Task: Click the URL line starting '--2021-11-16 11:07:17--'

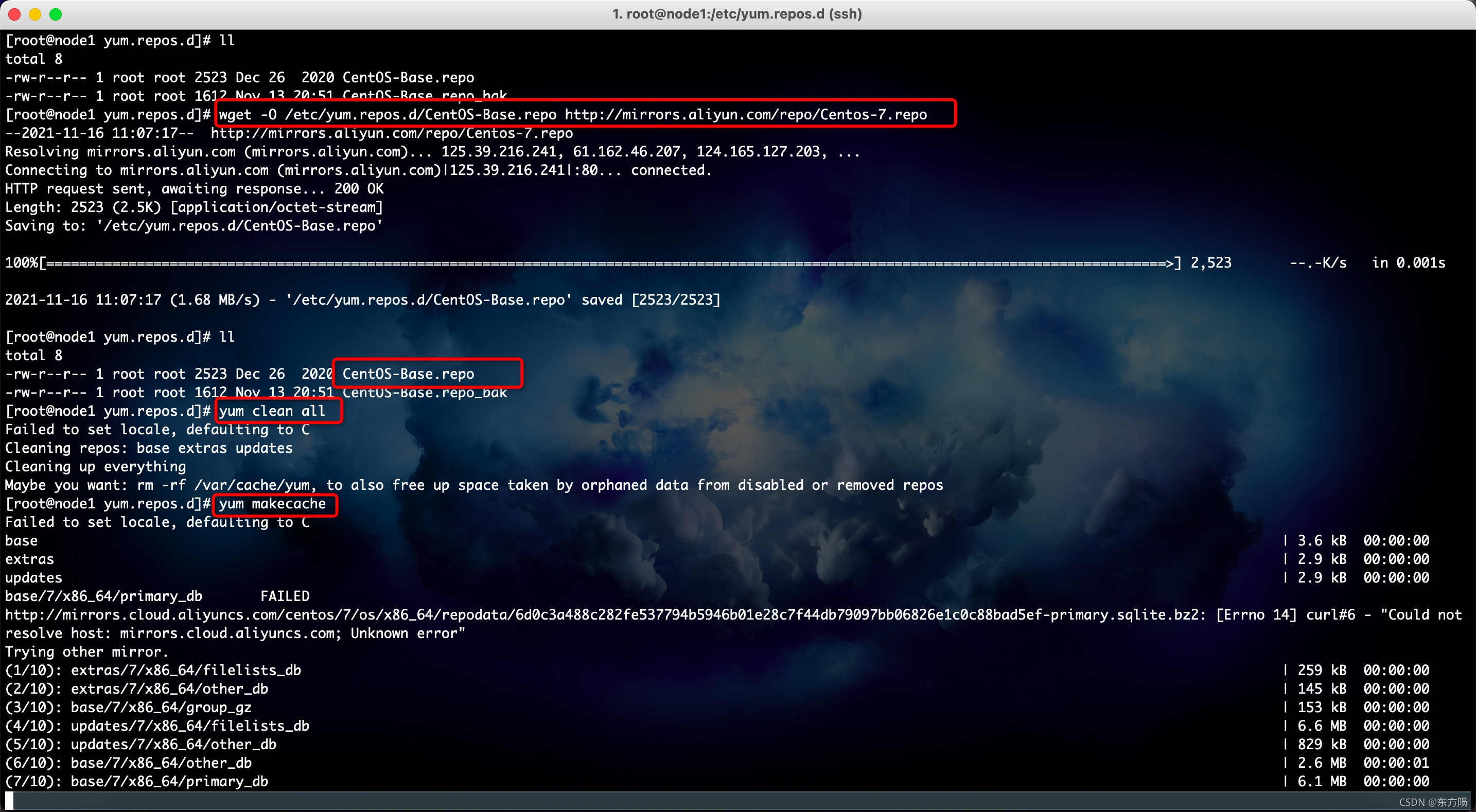Action: point(289,133)
